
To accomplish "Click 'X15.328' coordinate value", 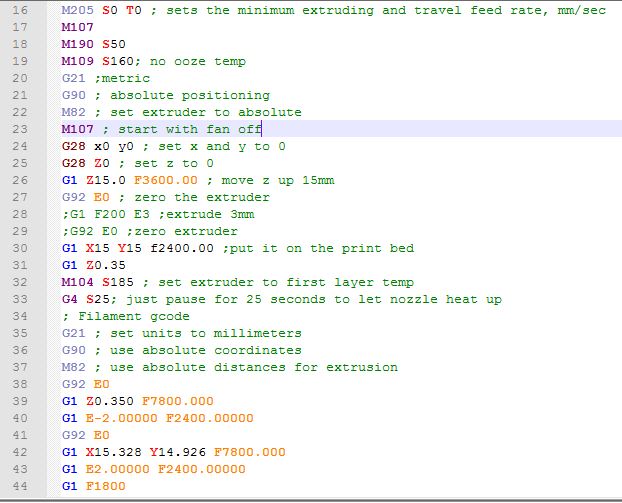I will 114,452.
